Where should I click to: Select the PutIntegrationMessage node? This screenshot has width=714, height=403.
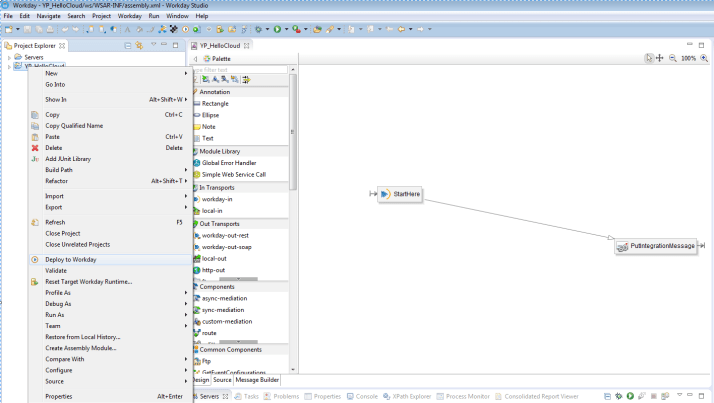pyautogui.click(x=656, y=246)
